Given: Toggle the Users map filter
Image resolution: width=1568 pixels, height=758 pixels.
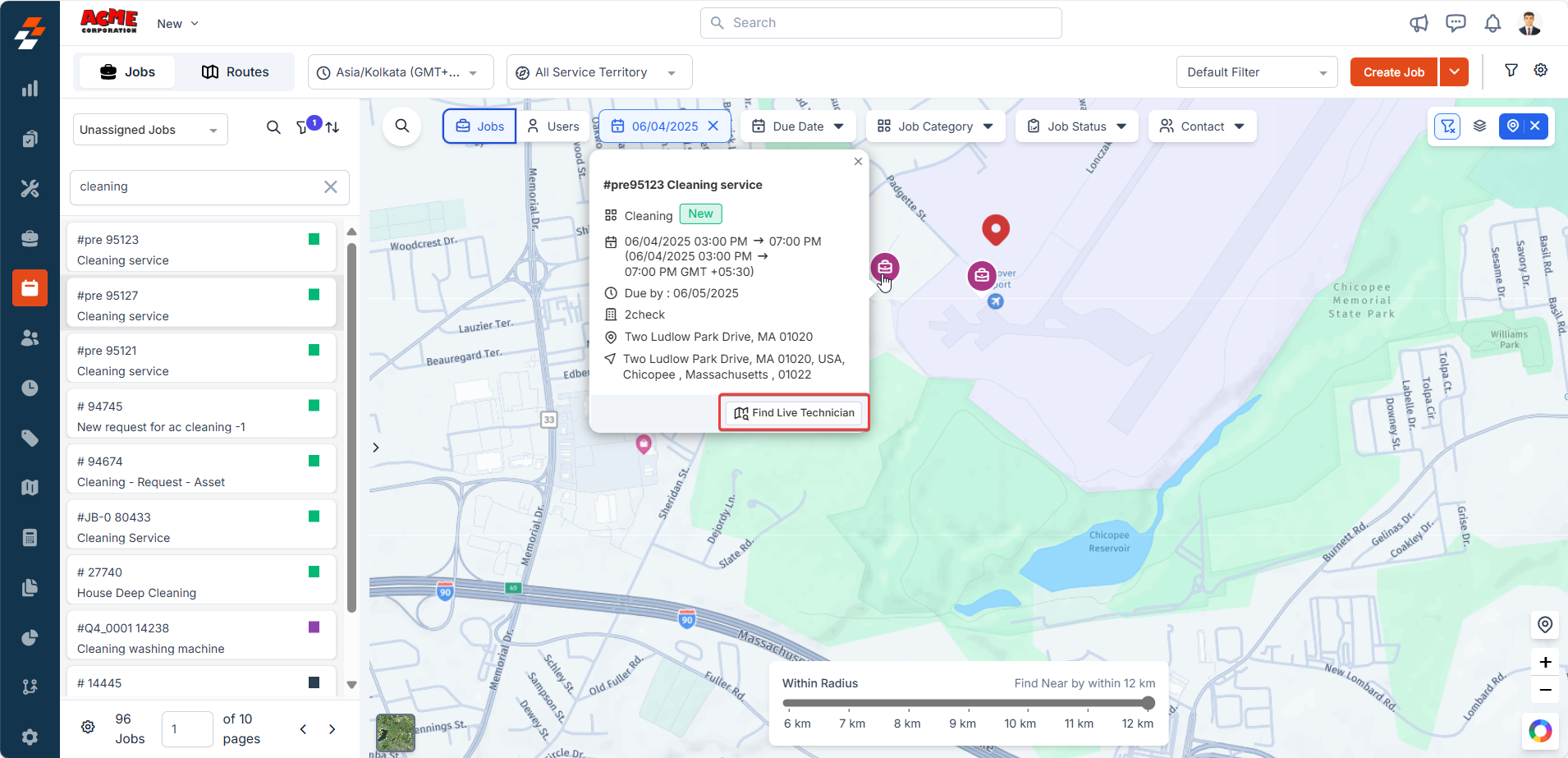Looking at the screenshot, I should pos(553,126).
